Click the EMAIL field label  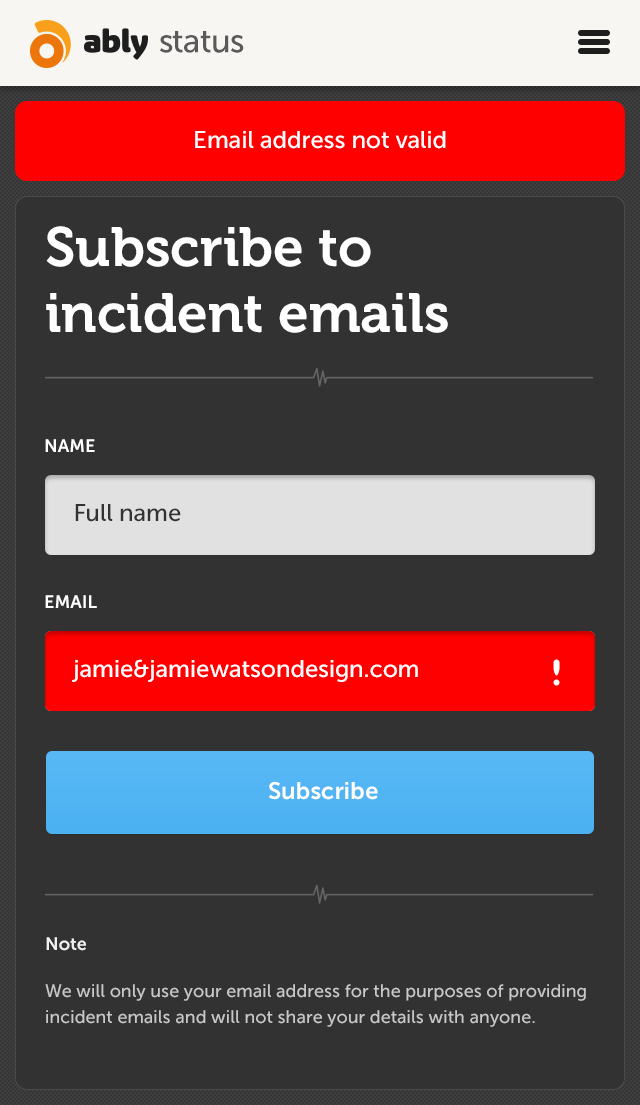click(x=70, y=602)
